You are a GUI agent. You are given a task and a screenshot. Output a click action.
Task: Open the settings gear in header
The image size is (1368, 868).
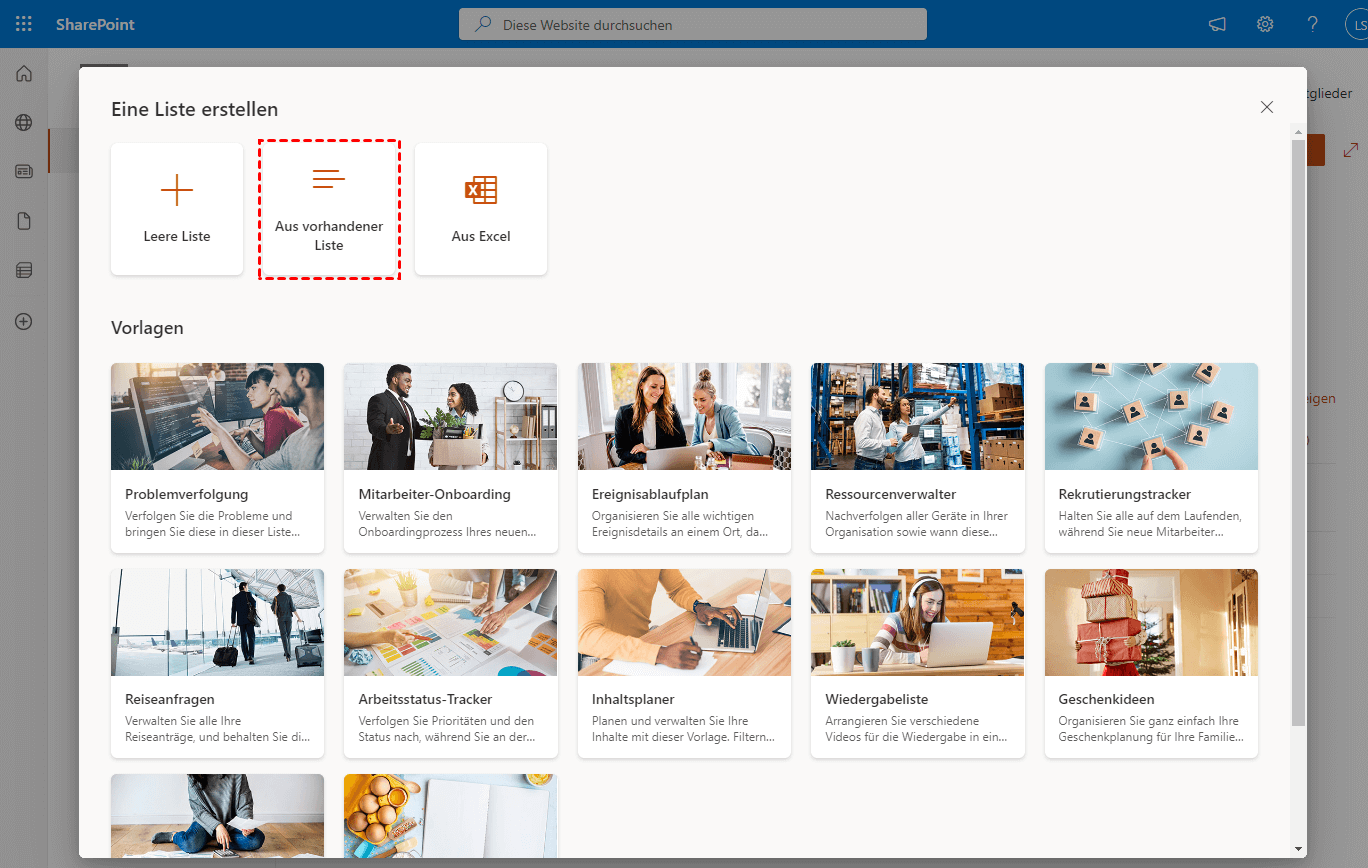(x=1265, y=24)
